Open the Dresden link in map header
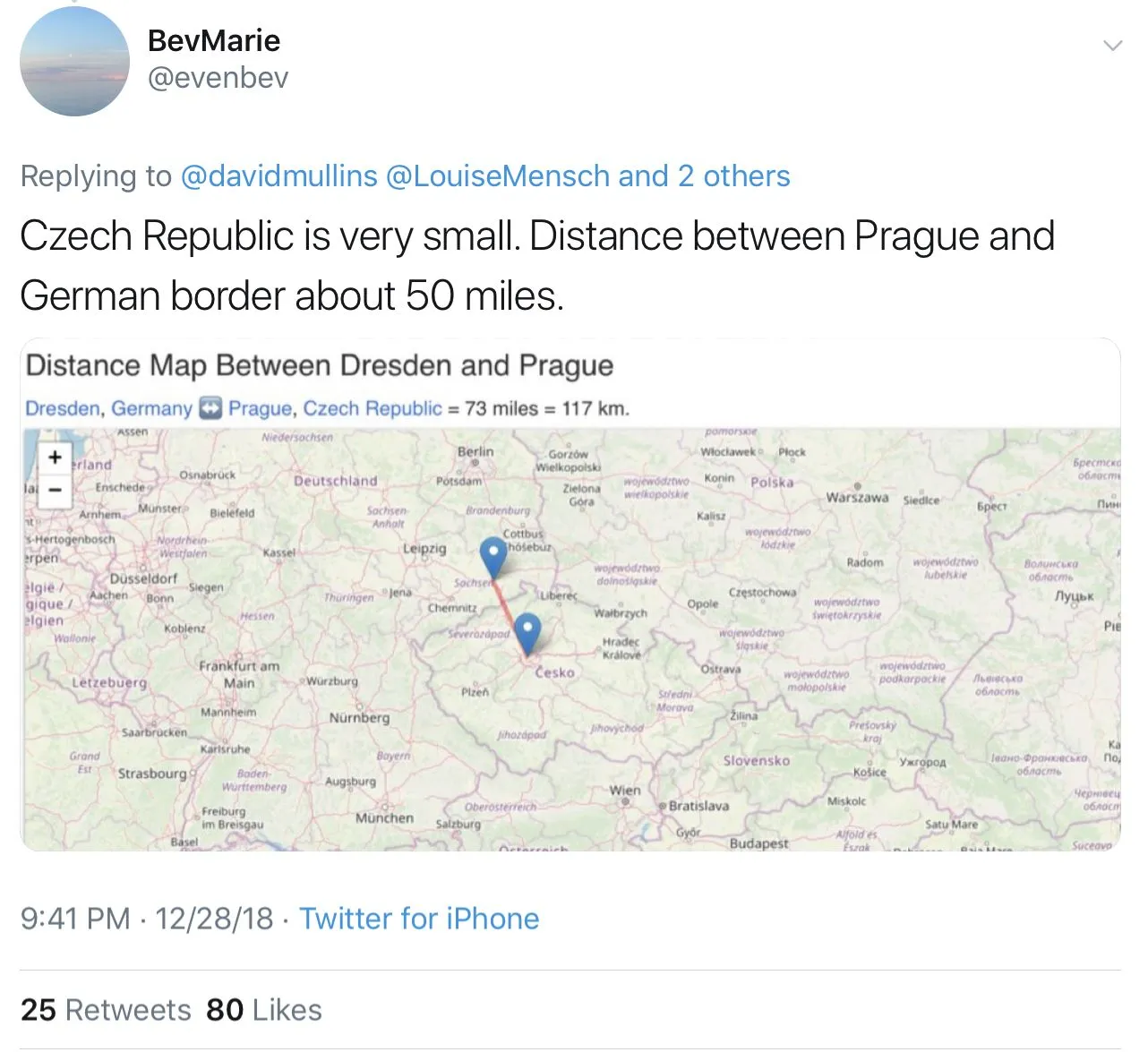1148x1052 pixels. [63, 409]
